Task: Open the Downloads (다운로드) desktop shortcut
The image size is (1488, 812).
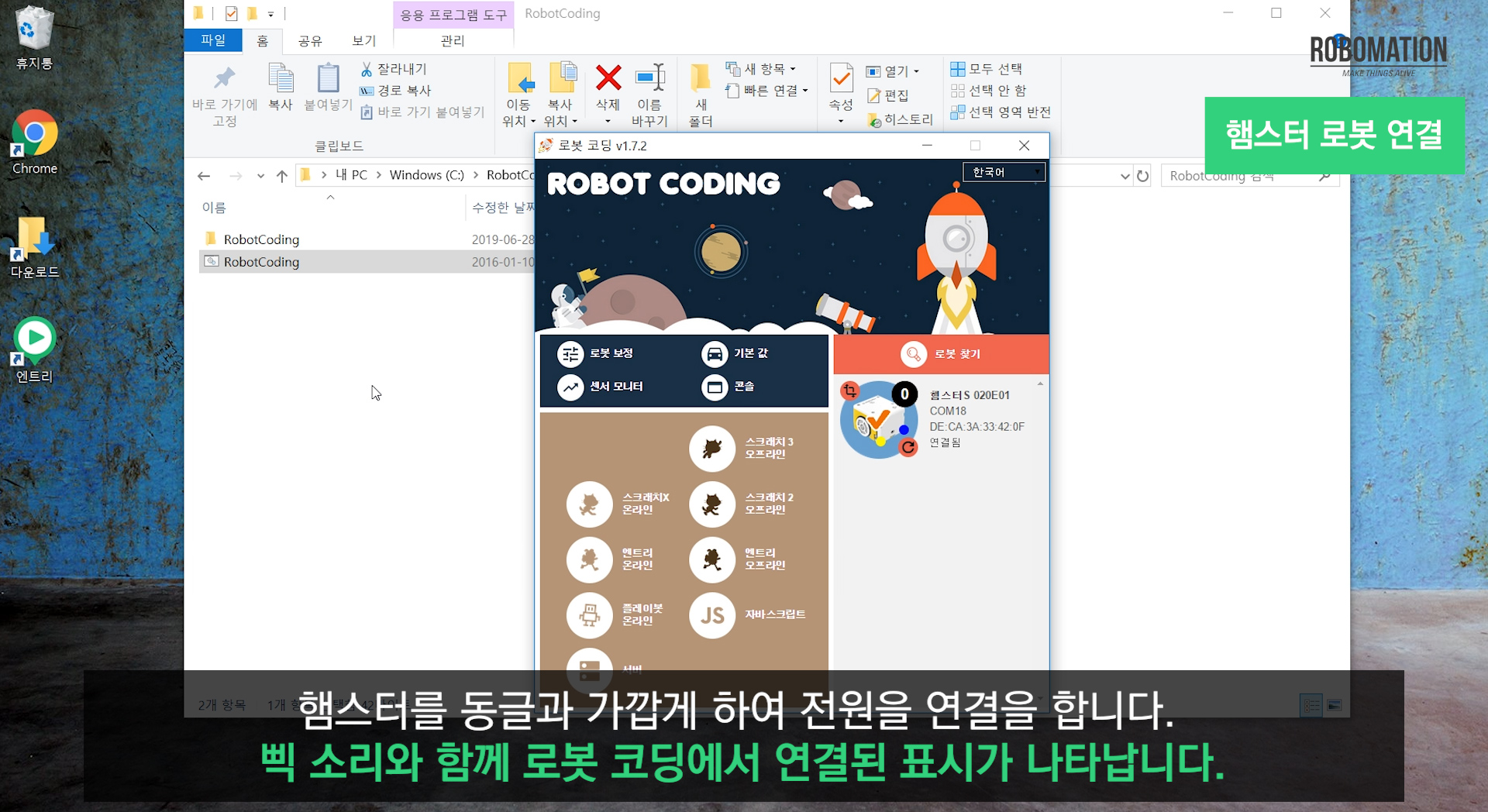Action: tap(34, 248)
